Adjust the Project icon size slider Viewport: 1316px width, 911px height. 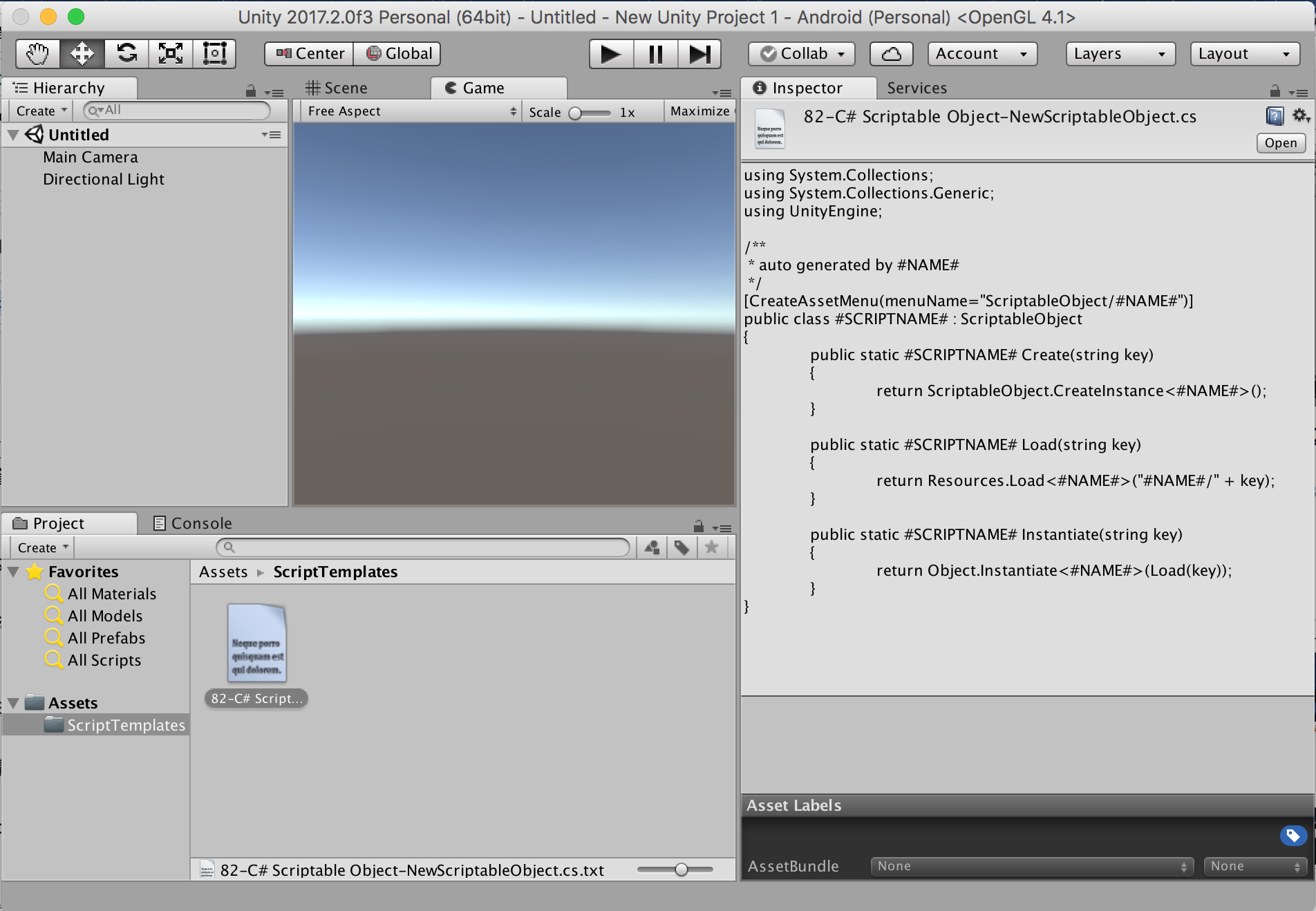[x=675, y=870]
